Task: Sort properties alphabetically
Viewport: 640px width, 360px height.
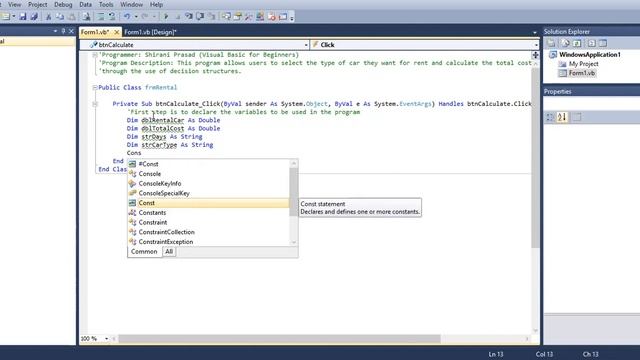Action: (x=562, y=117)
